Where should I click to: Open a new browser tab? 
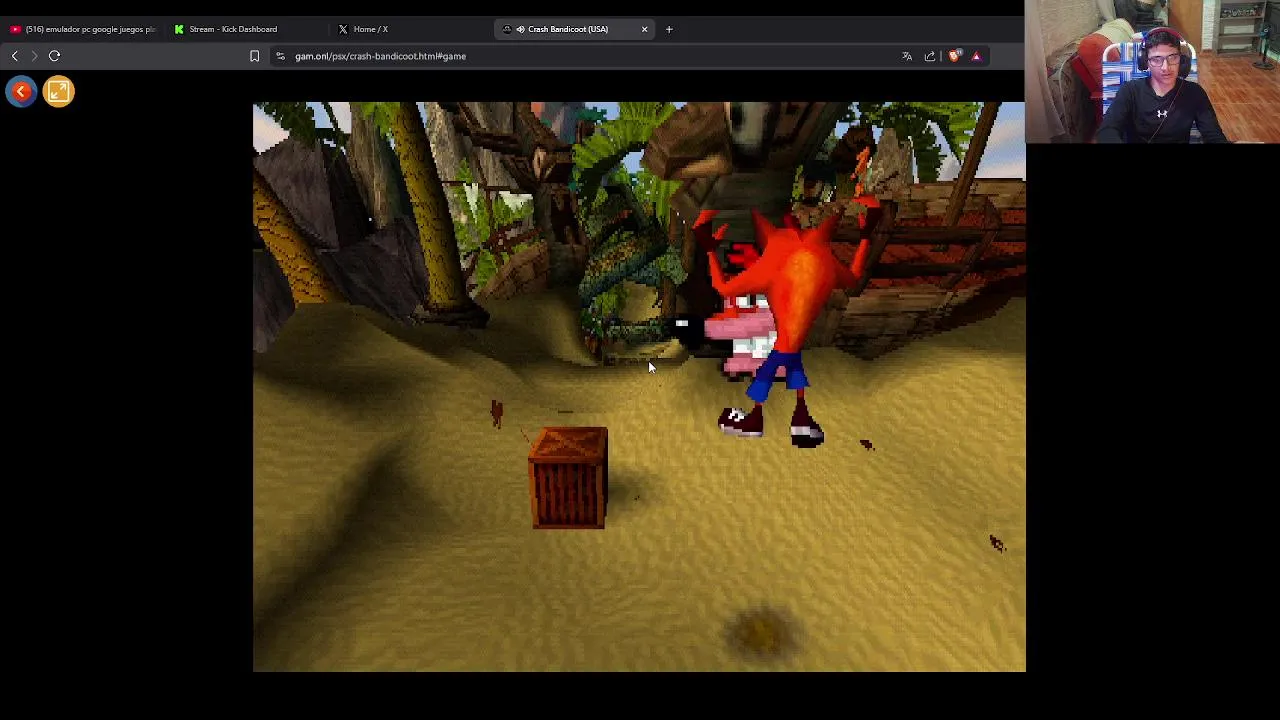pyautogui.click(x=669, y=29)
